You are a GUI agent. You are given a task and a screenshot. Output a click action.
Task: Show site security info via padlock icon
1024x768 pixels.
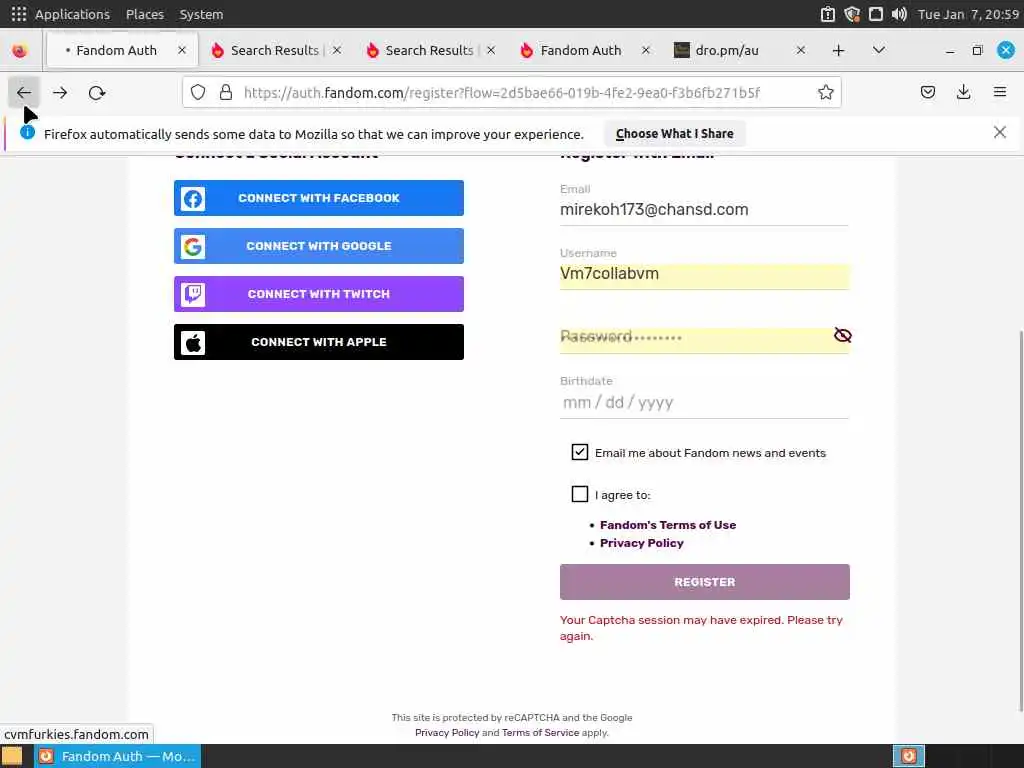point(226,93)
